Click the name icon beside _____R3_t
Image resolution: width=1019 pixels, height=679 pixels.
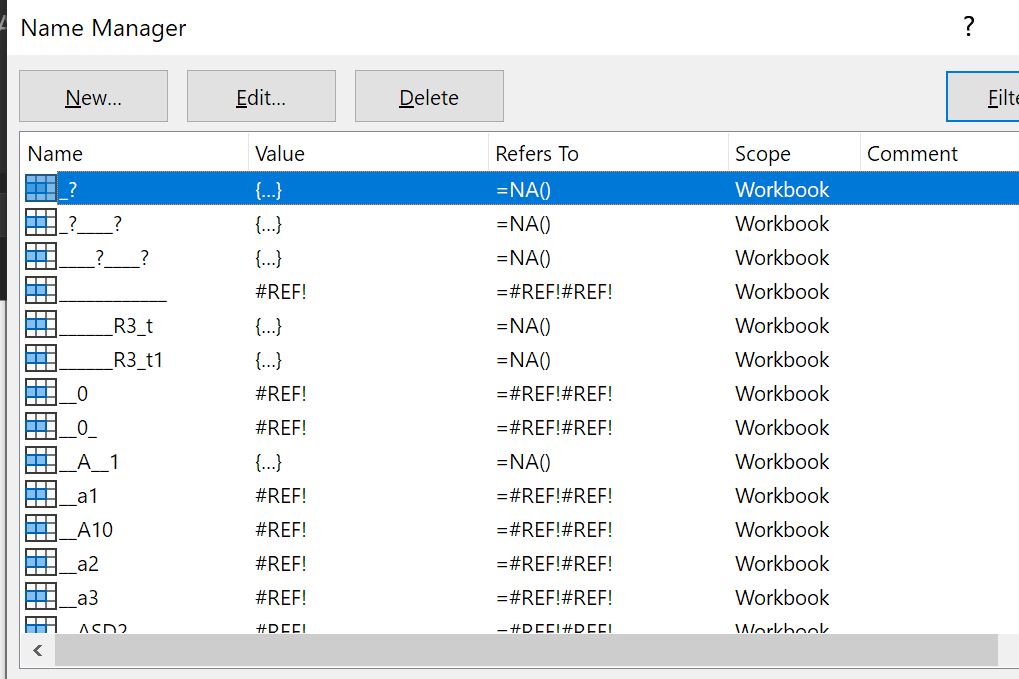pos(41,325)
